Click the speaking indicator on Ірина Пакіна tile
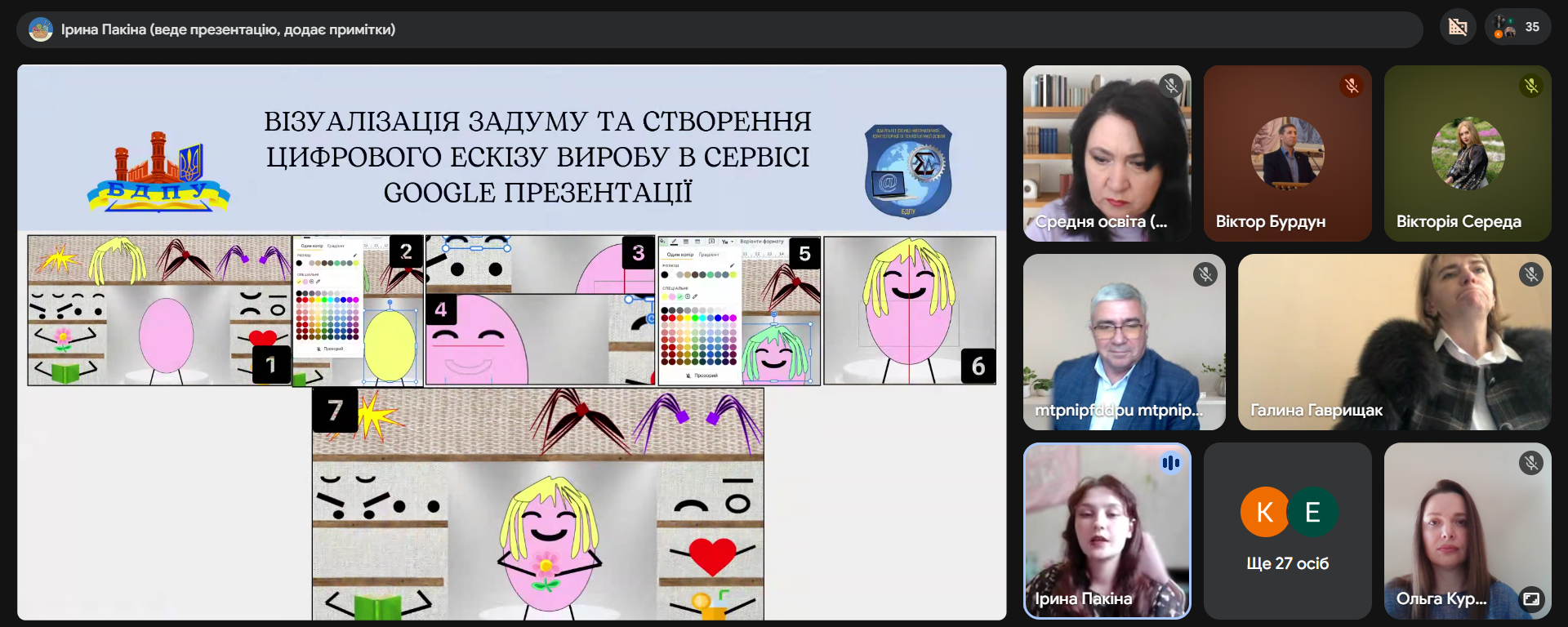The height and width of the screenshot is (627, 1568). (x=1171, y=463)
